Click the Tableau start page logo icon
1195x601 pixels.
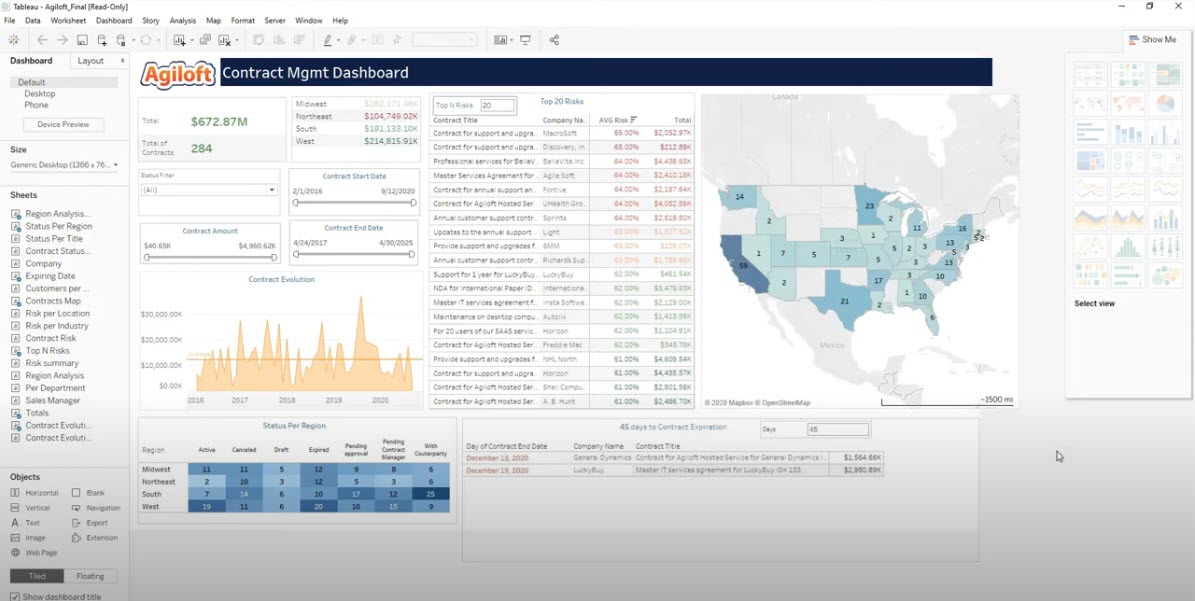coord(14,40)
